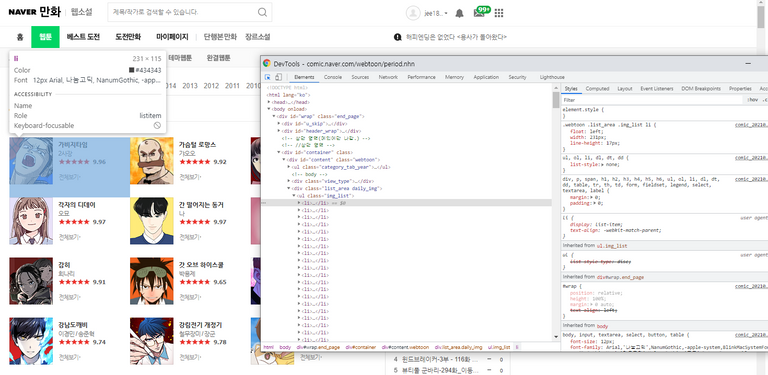Viewport: 768px width, 375px height.
Task: Collapse the div id="container" node
Action: click(279, 152)
